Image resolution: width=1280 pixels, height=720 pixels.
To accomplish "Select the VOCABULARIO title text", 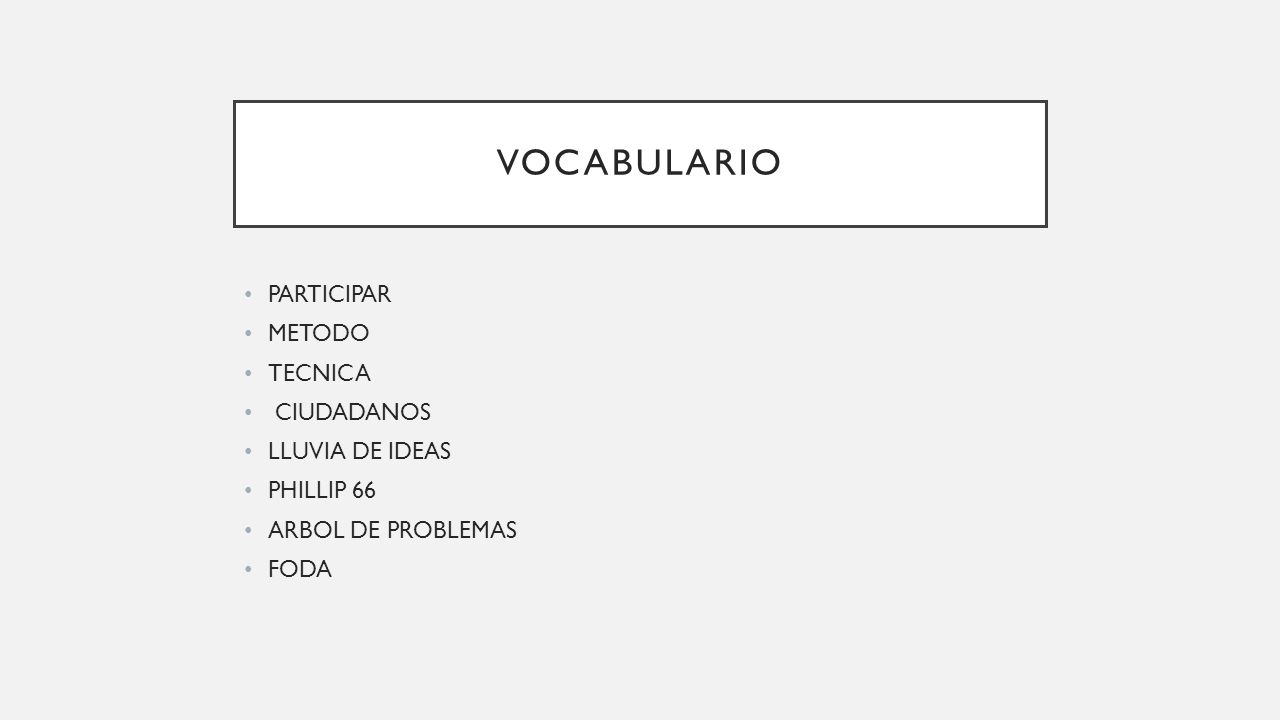I will [x=639, y=163].
